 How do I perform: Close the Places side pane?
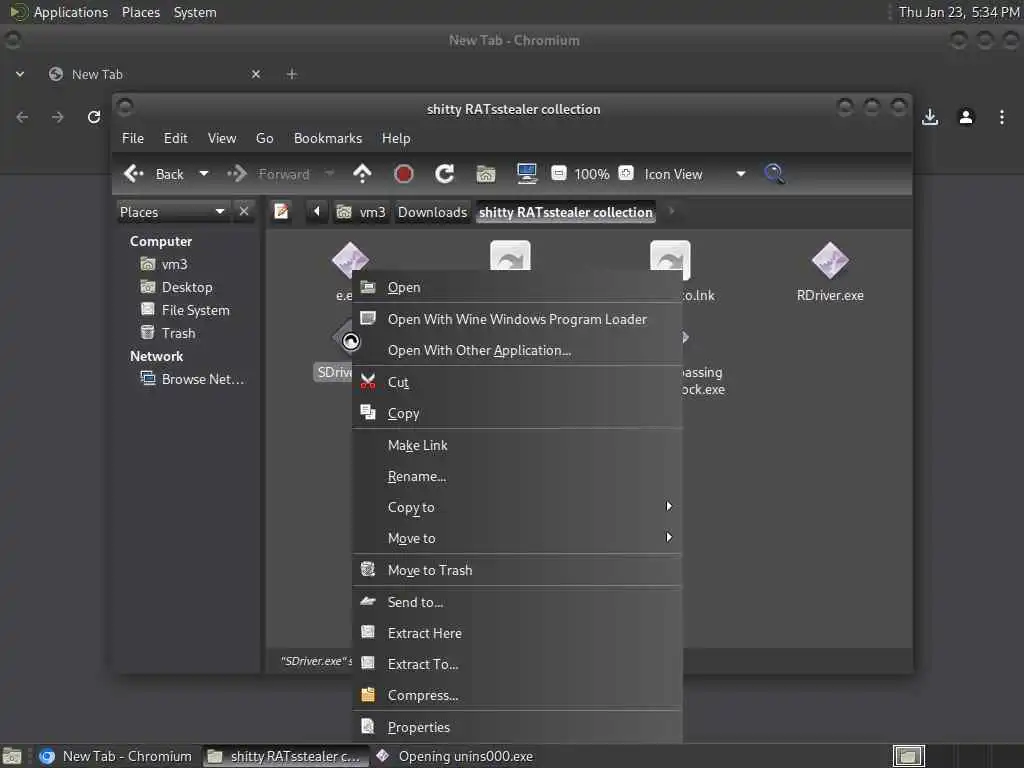coord(244,212)
